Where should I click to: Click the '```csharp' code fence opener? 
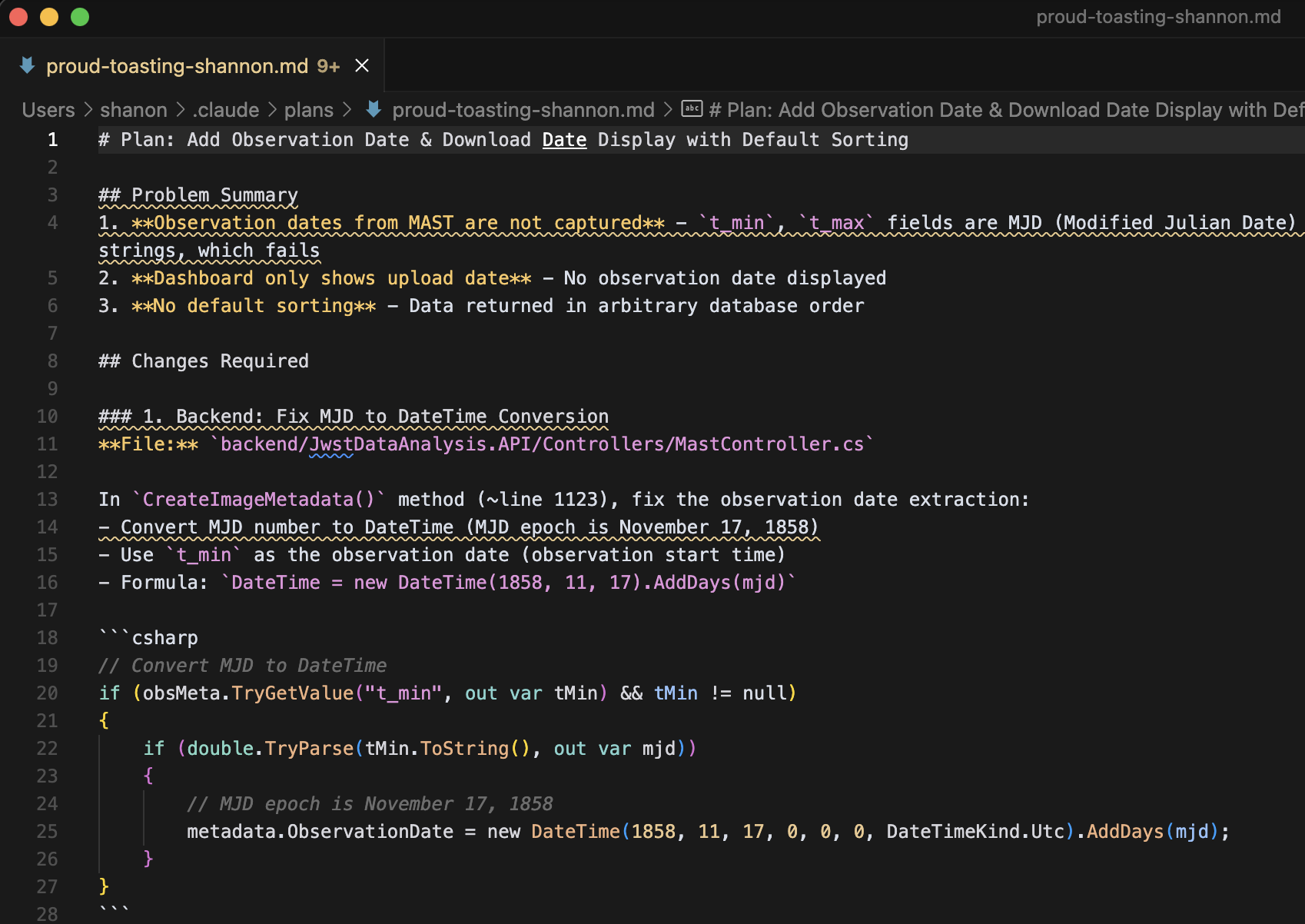pyautogui.click(x=148, y=638)
